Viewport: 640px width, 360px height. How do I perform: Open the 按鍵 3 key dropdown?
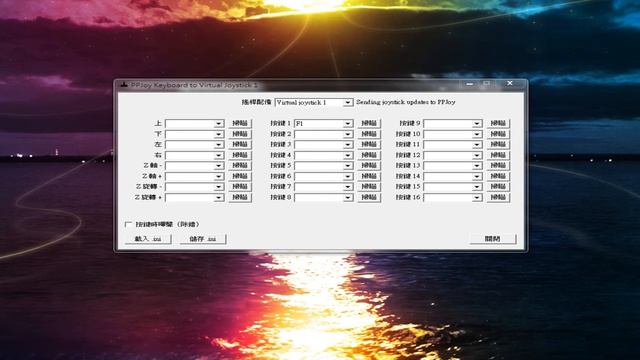pyautogui.click(x=323, y=144)
